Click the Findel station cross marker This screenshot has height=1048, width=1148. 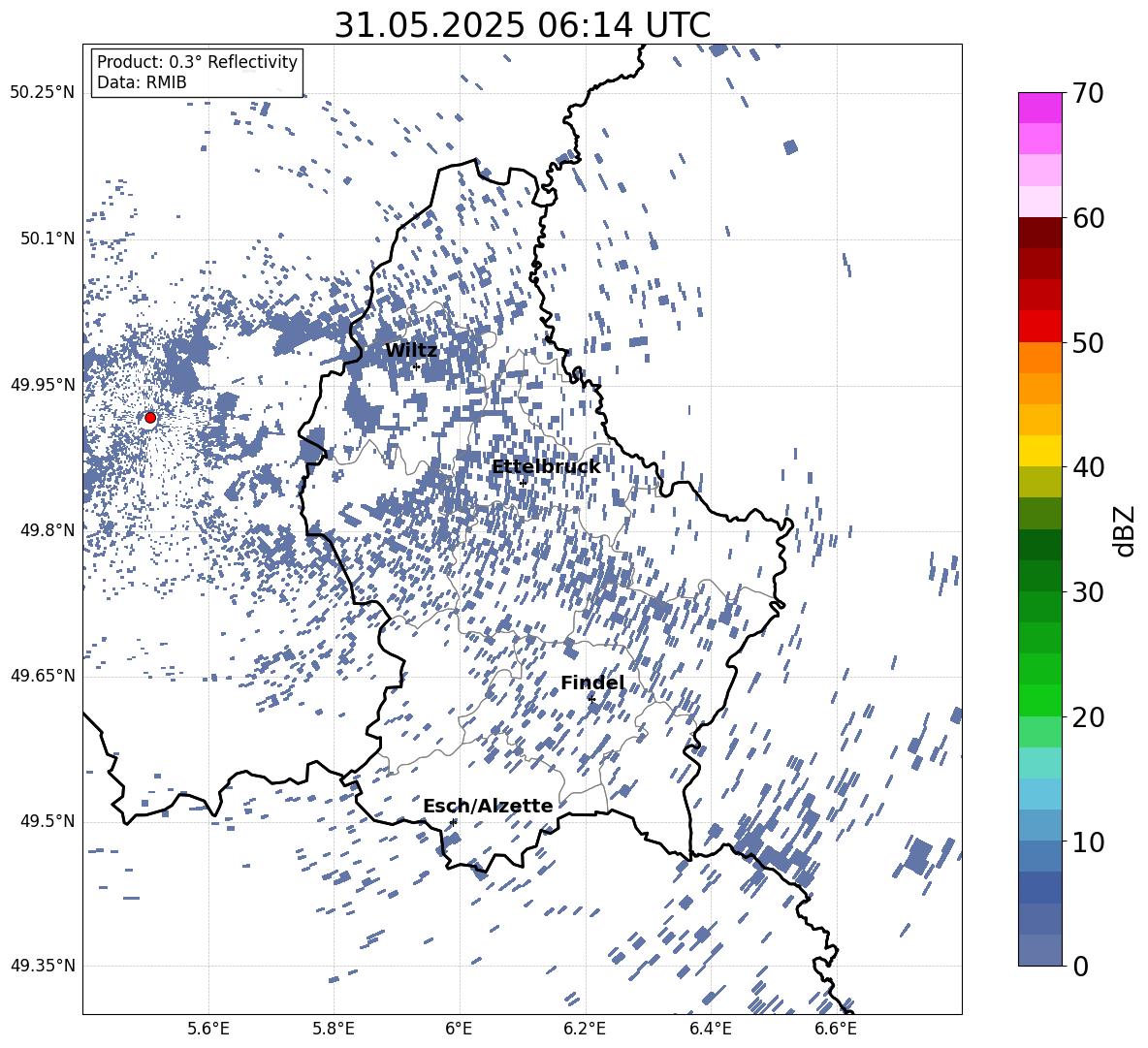pos(591,699)
